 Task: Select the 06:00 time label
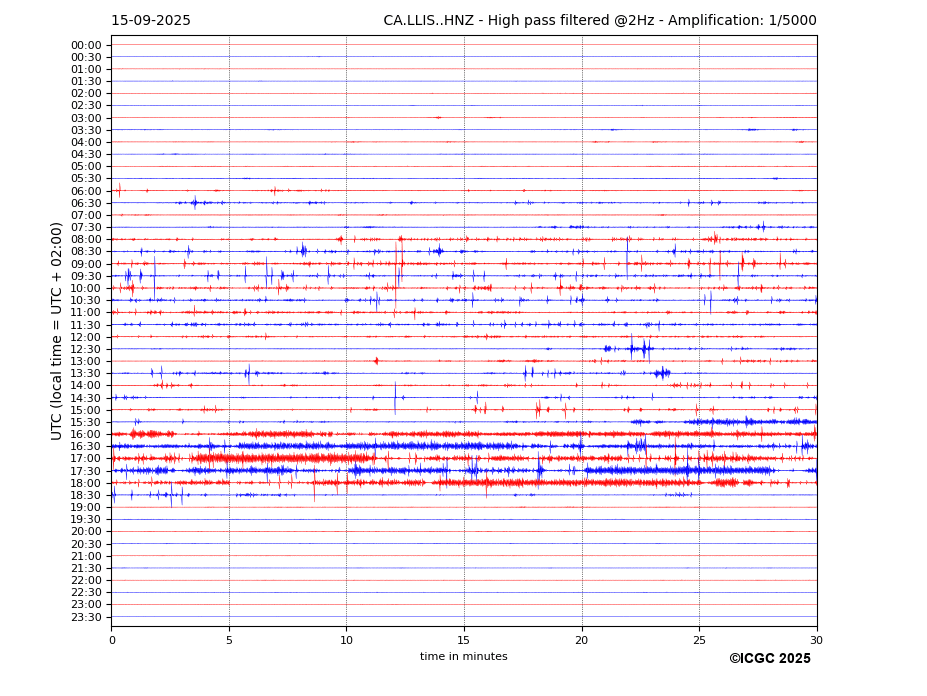click(86, 191)
